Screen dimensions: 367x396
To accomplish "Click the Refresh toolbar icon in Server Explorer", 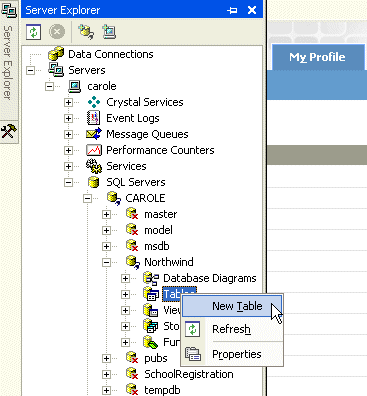I will click(34, 32).
